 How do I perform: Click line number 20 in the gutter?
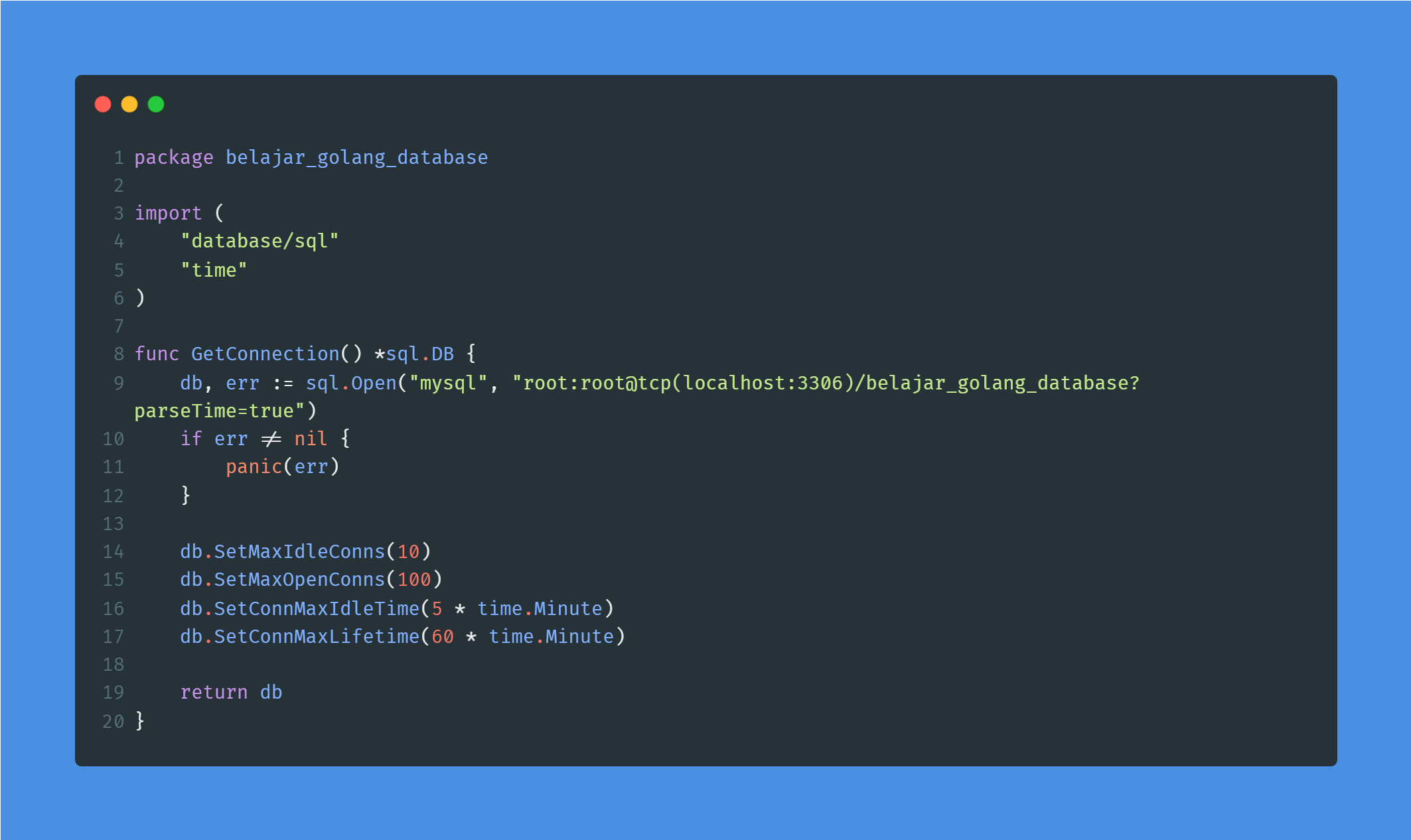coord(113,722)
